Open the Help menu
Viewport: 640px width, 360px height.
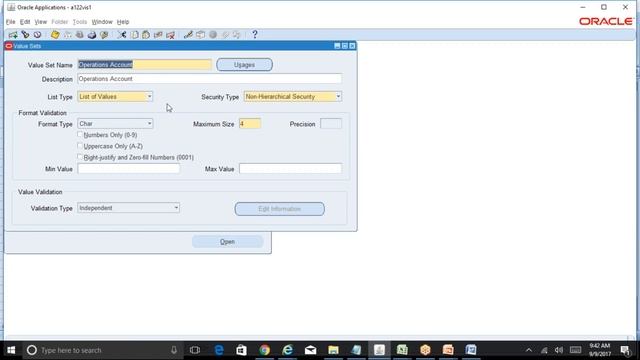[x=123, y=22]
